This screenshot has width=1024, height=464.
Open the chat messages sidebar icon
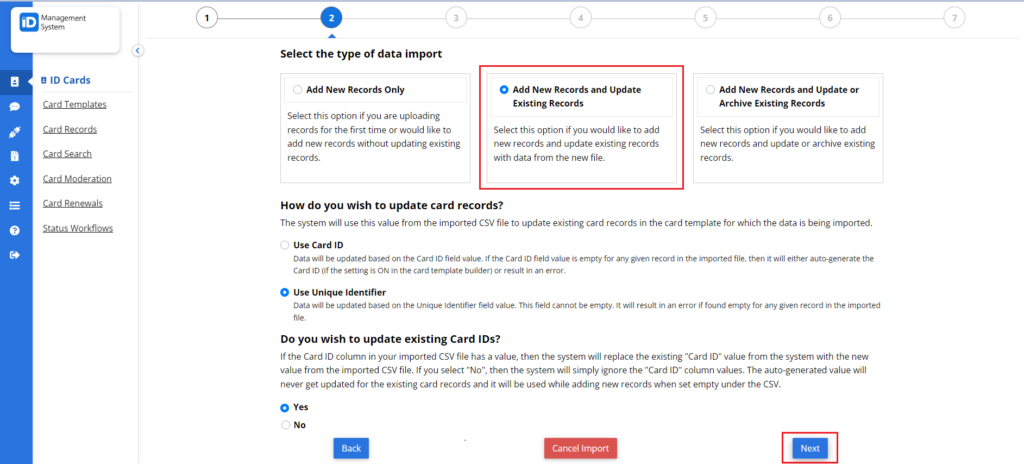click(15, 106)
